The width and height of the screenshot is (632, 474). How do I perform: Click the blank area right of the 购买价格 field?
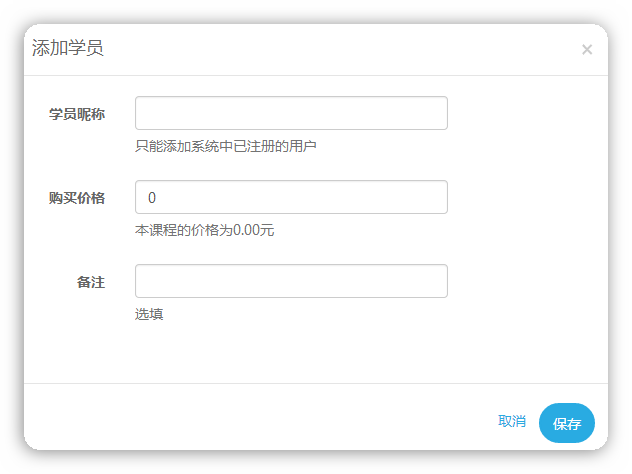click(x=526, y=197)
